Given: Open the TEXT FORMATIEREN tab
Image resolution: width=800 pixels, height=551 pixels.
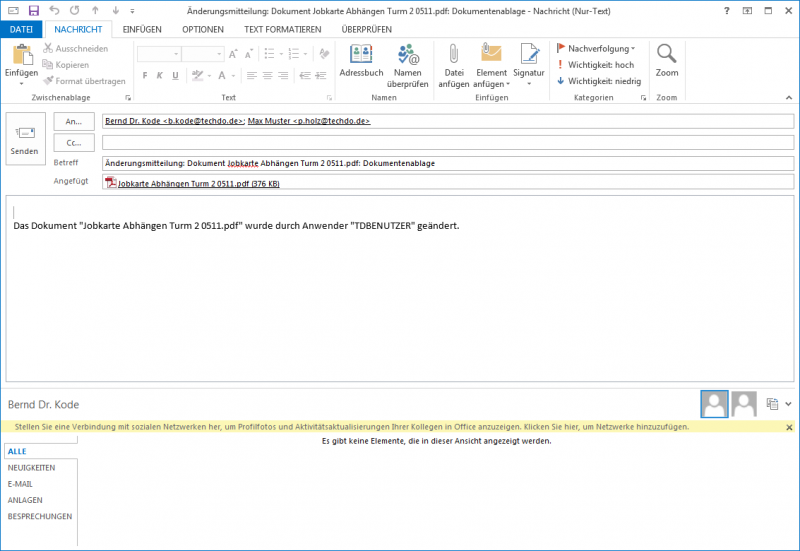Looking at the screenshot, I should pos(283,30).
